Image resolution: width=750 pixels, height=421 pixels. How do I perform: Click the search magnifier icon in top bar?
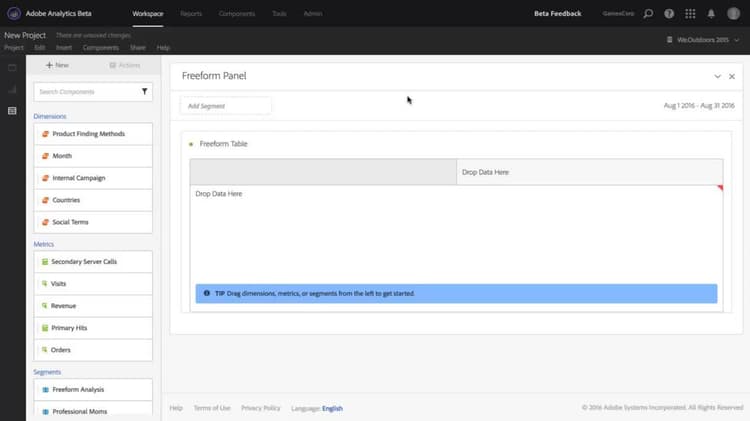tap(648, 13)
